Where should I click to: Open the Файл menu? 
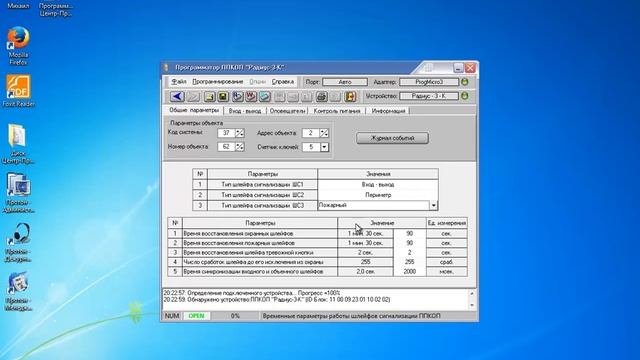coord(179,82)
